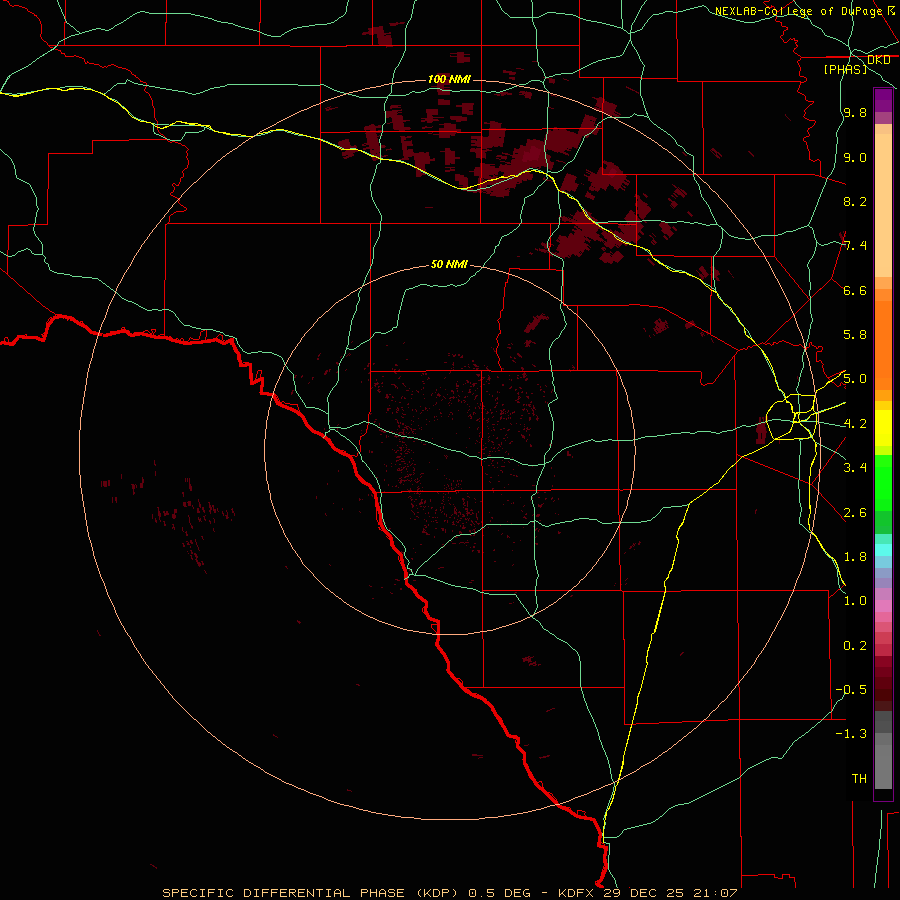Click the 100 NMI range ring label
The height and width of the screenshot is (900, 900).
449,79
